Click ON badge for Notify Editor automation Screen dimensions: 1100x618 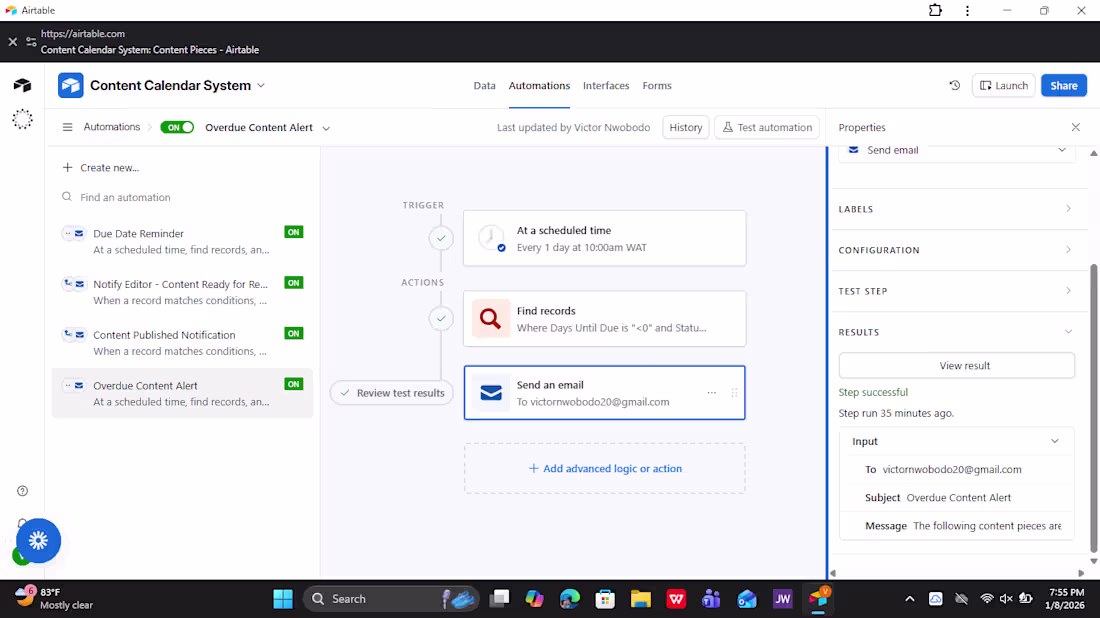[x=294, y=283]
